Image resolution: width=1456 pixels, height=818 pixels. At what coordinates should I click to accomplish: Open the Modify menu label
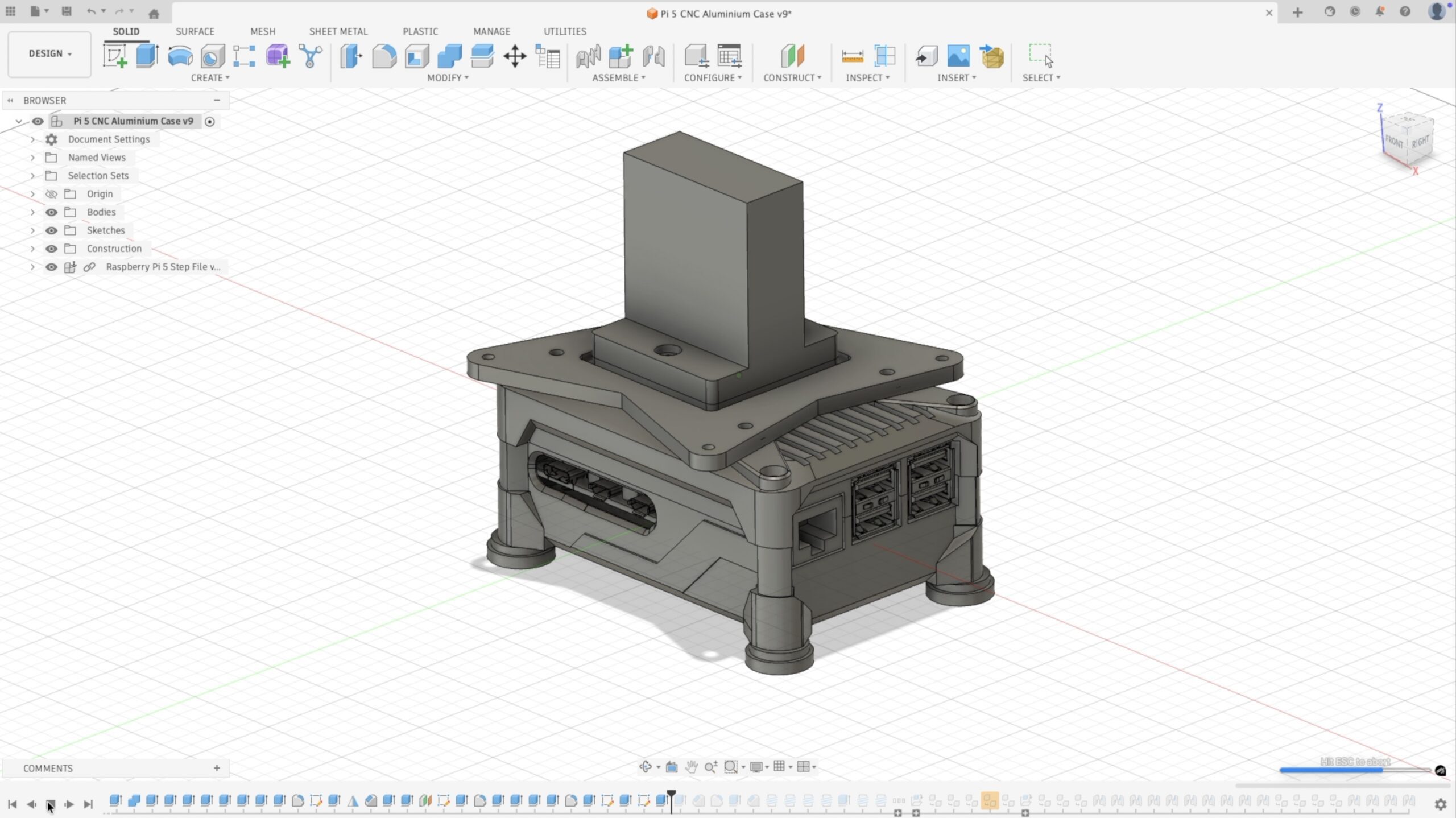click(448, 77)
